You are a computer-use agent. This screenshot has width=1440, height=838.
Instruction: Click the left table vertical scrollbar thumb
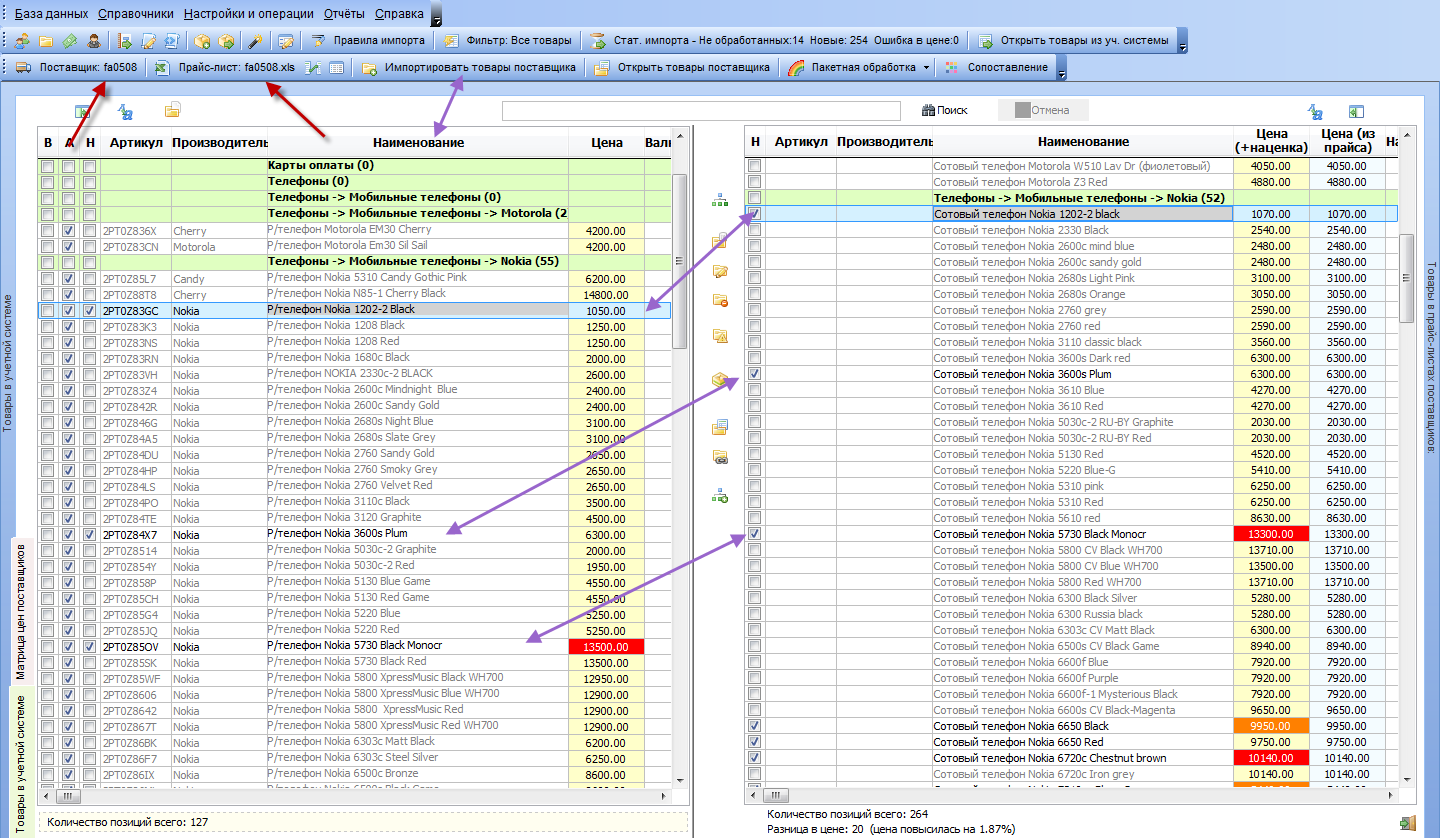(x=679, y=262)
